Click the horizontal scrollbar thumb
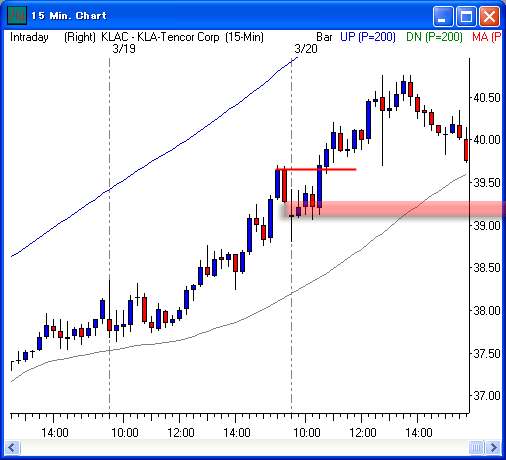Screen dimensions: 506x460 (x=476, y=447)
